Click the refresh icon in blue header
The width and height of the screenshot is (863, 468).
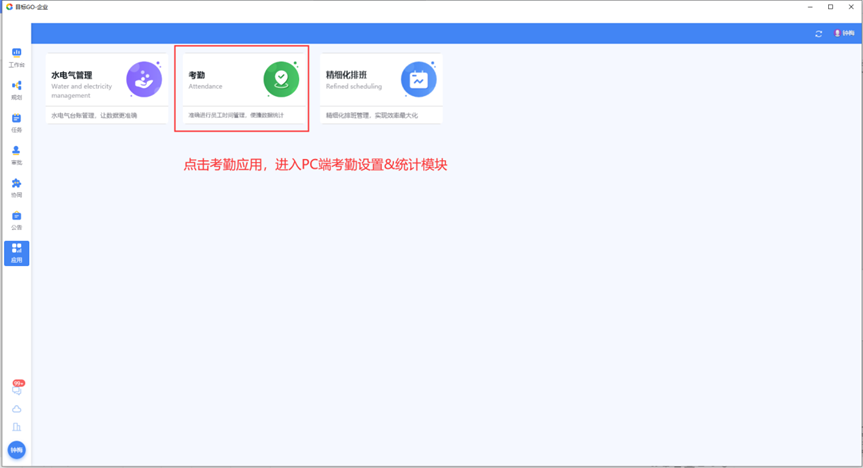(819, 34)
